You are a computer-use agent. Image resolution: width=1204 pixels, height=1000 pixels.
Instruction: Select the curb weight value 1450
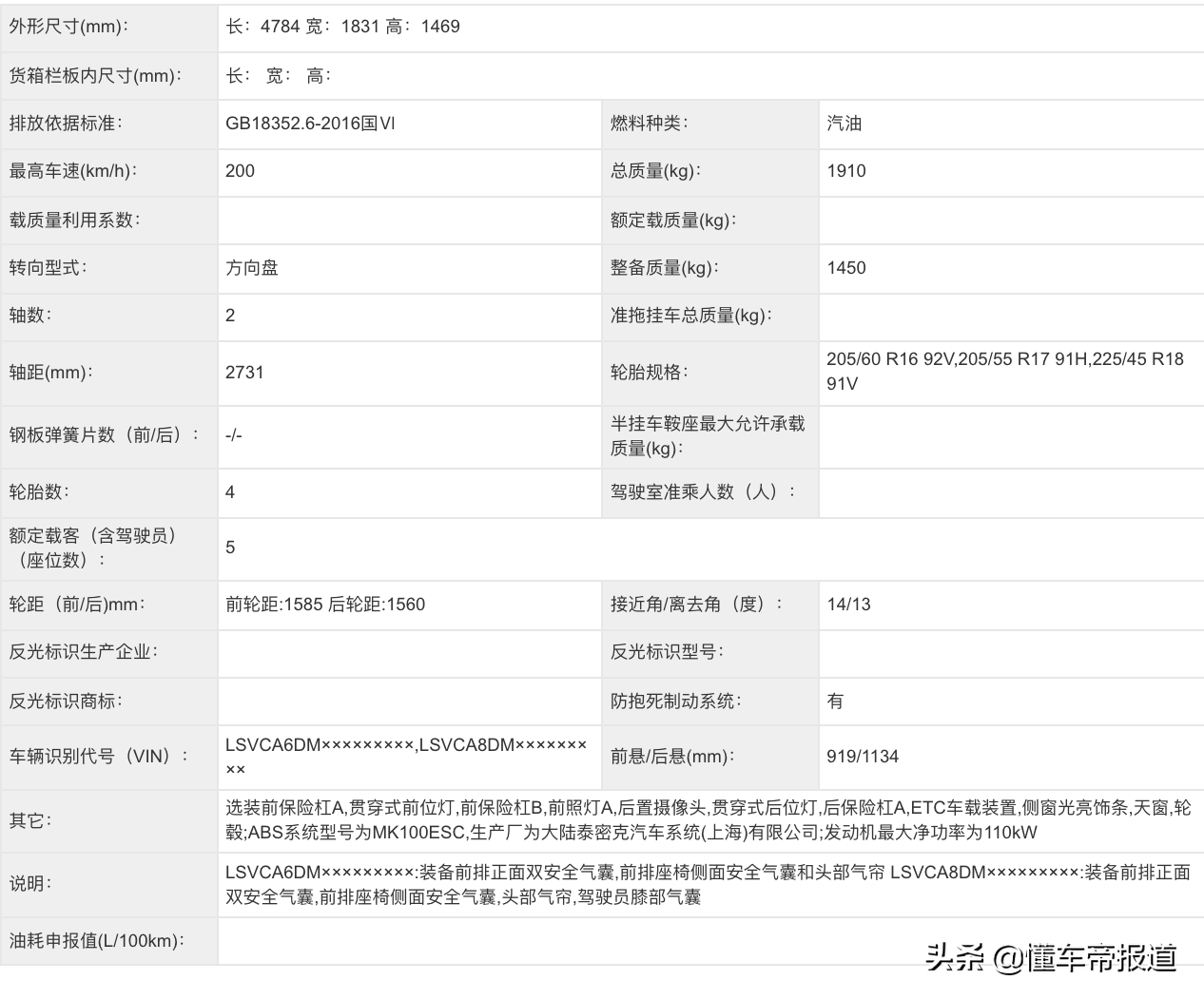point(846,268)
